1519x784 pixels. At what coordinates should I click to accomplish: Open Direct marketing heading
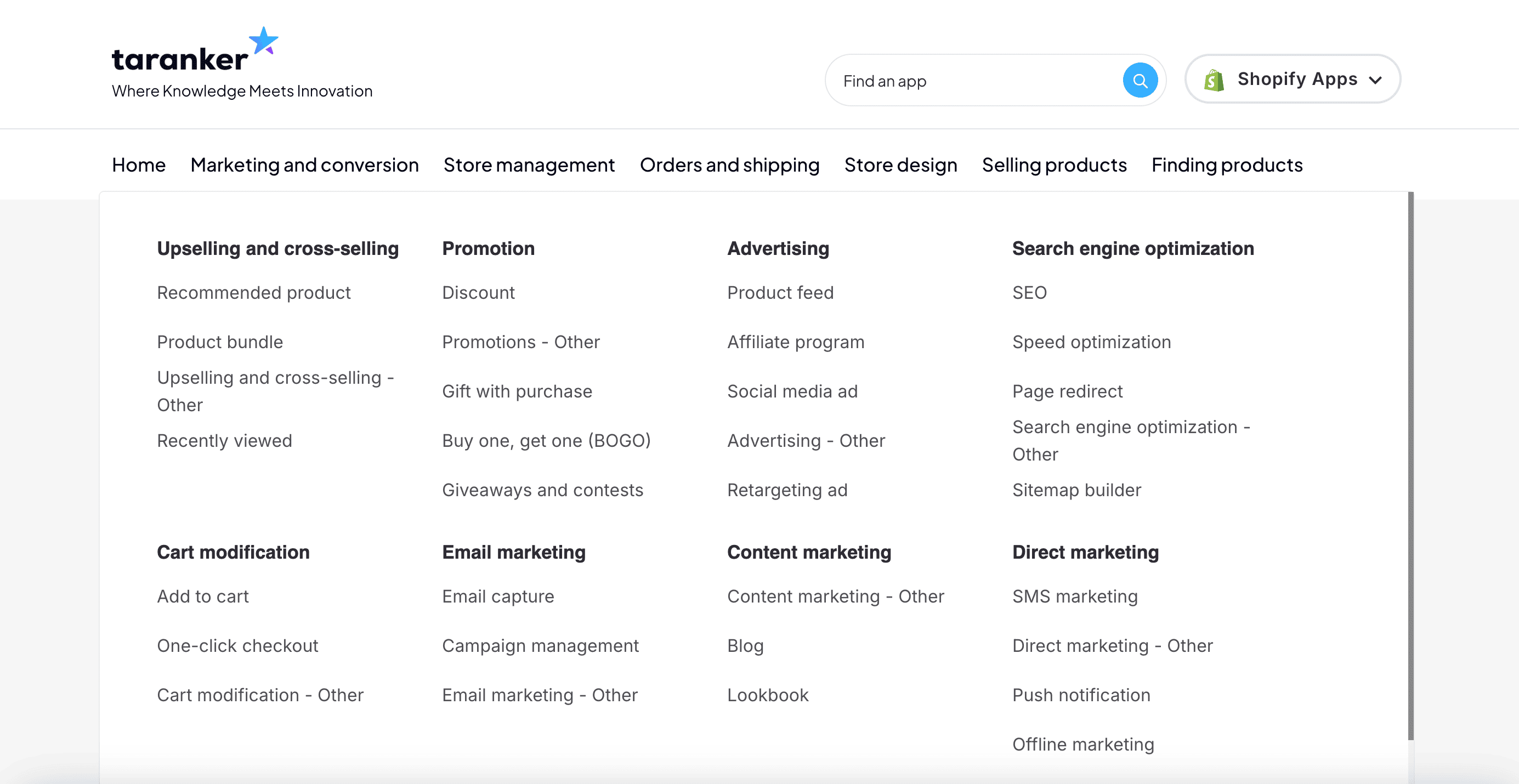pos(1086,552)
